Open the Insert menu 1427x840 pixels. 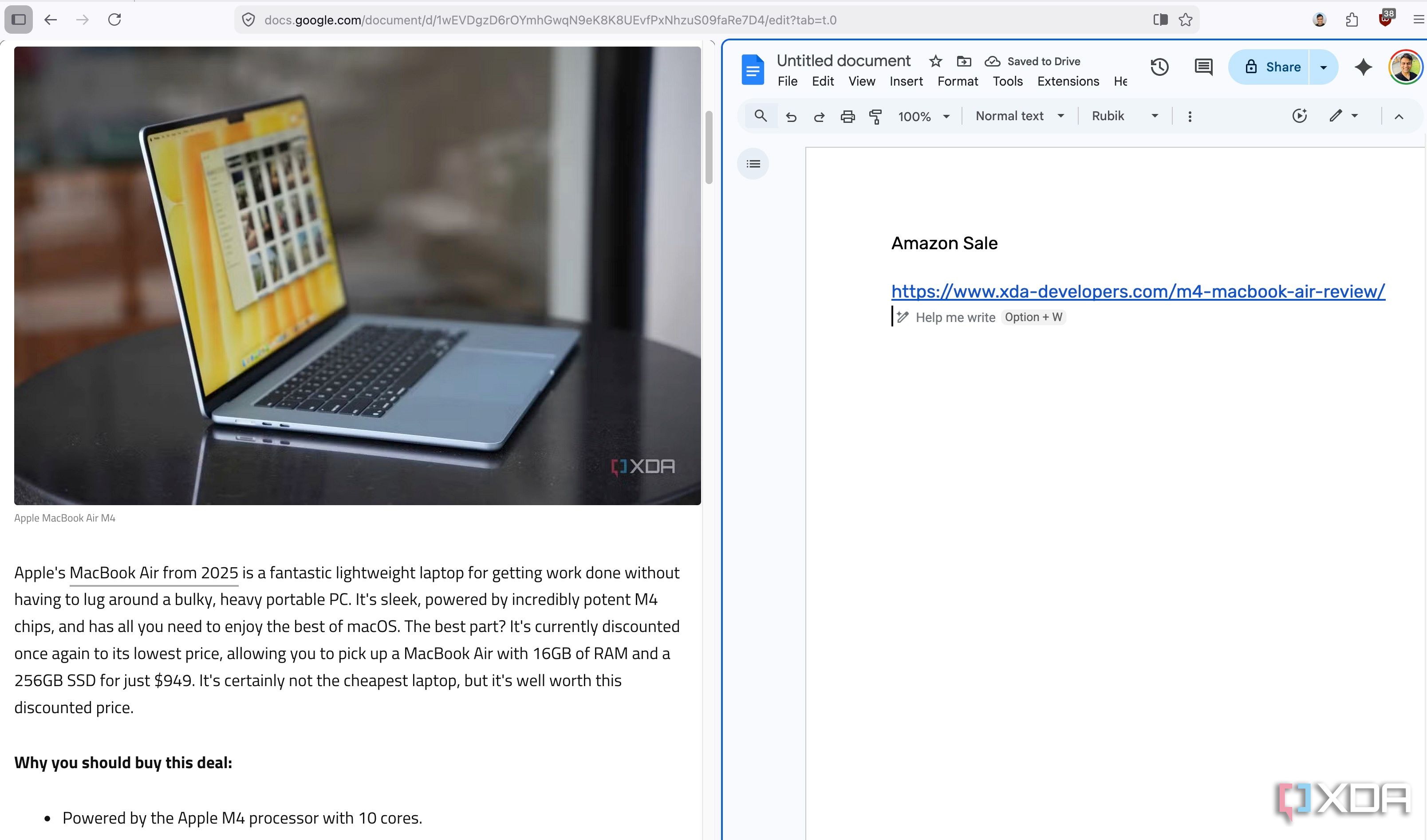tap(906, 82)
